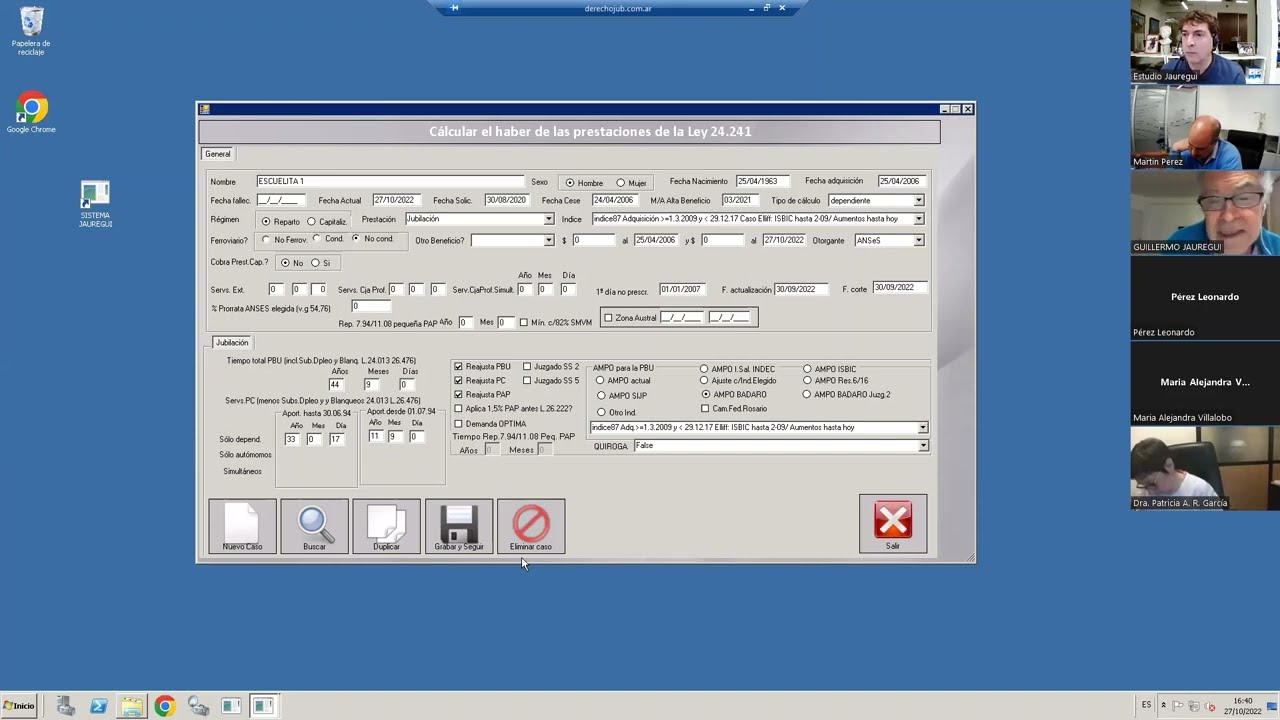The image size is (1280, 720).
Task: Open the Tipo de cálculo dropdown
Action: click(919, 201)
